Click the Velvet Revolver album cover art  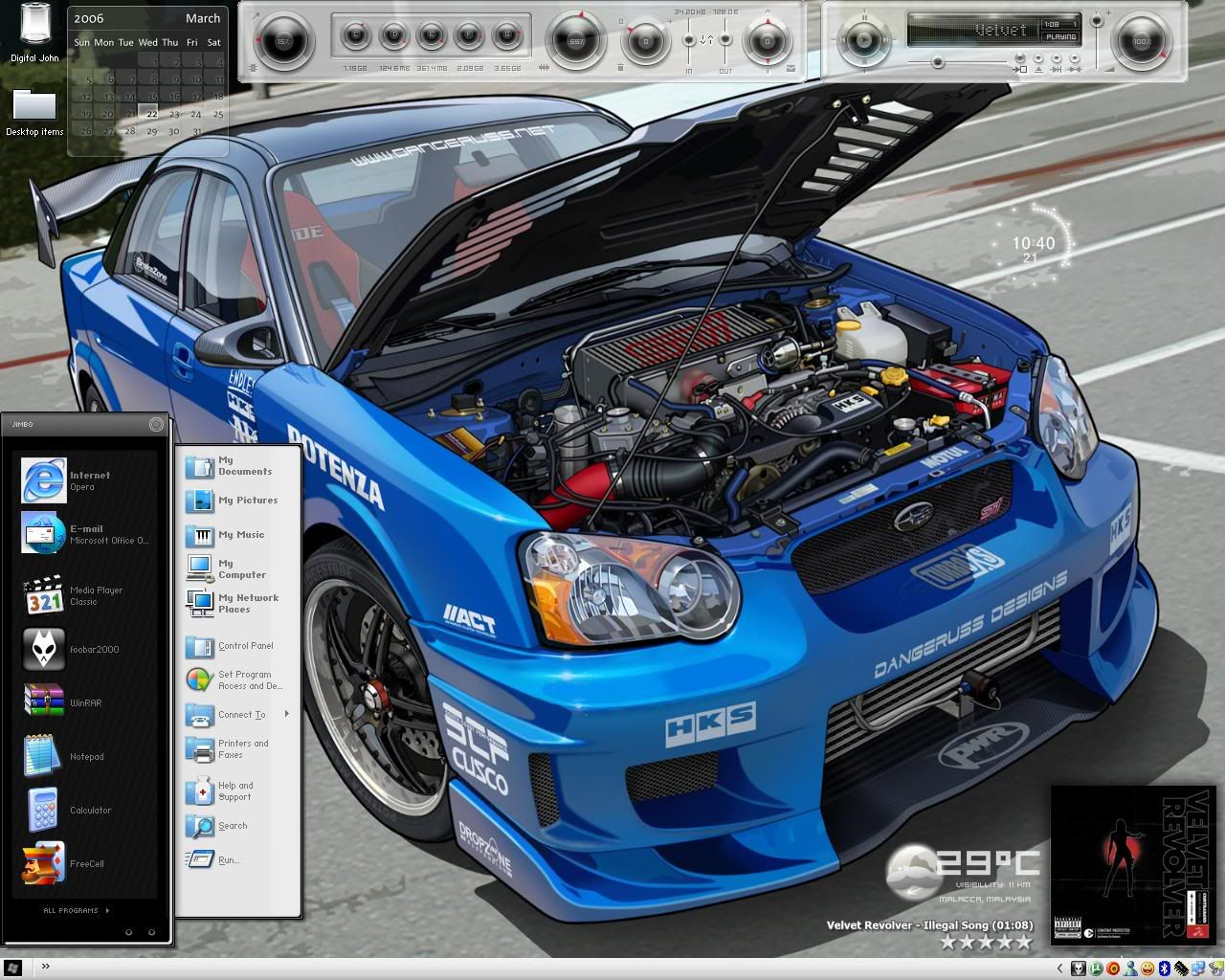point(1133,864)
